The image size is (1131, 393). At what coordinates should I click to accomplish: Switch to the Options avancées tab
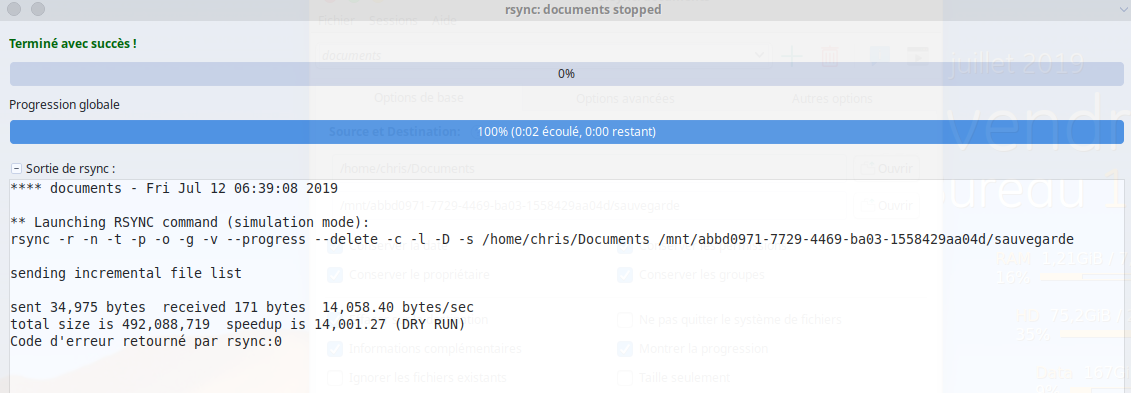coord(625,98)
